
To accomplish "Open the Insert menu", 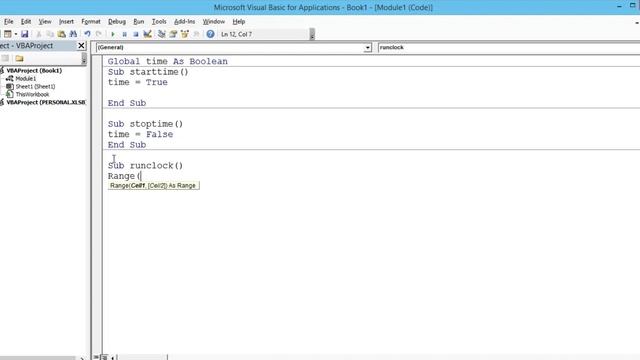I will tap(66, 21).
